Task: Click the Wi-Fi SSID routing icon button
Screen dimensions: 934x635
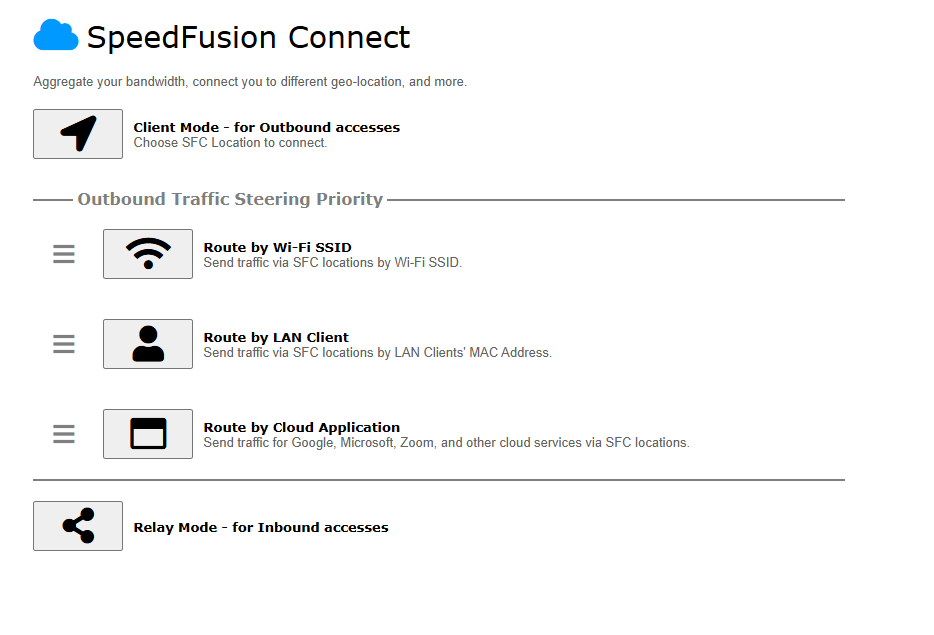Action: pos(148,254)
